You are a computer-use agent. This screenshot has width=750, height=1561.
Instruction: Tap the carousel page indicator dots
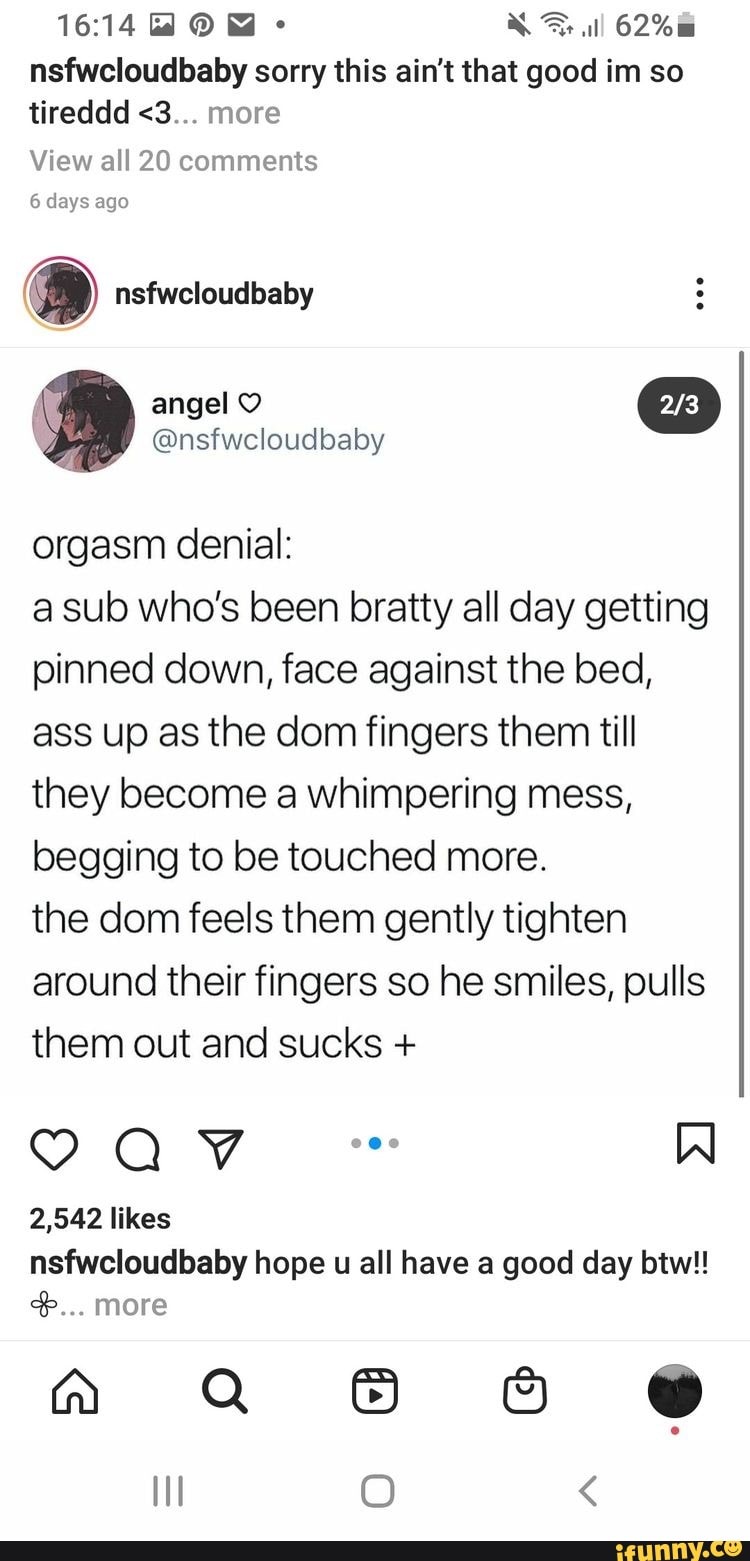(375, 1143)
